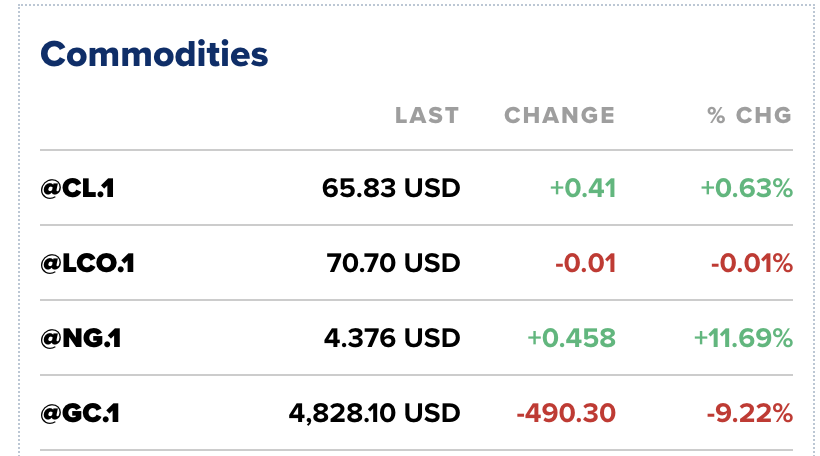Screen dimensions: 820x456
Task: Click the -9.22% percent change
Action: point(751,412)
